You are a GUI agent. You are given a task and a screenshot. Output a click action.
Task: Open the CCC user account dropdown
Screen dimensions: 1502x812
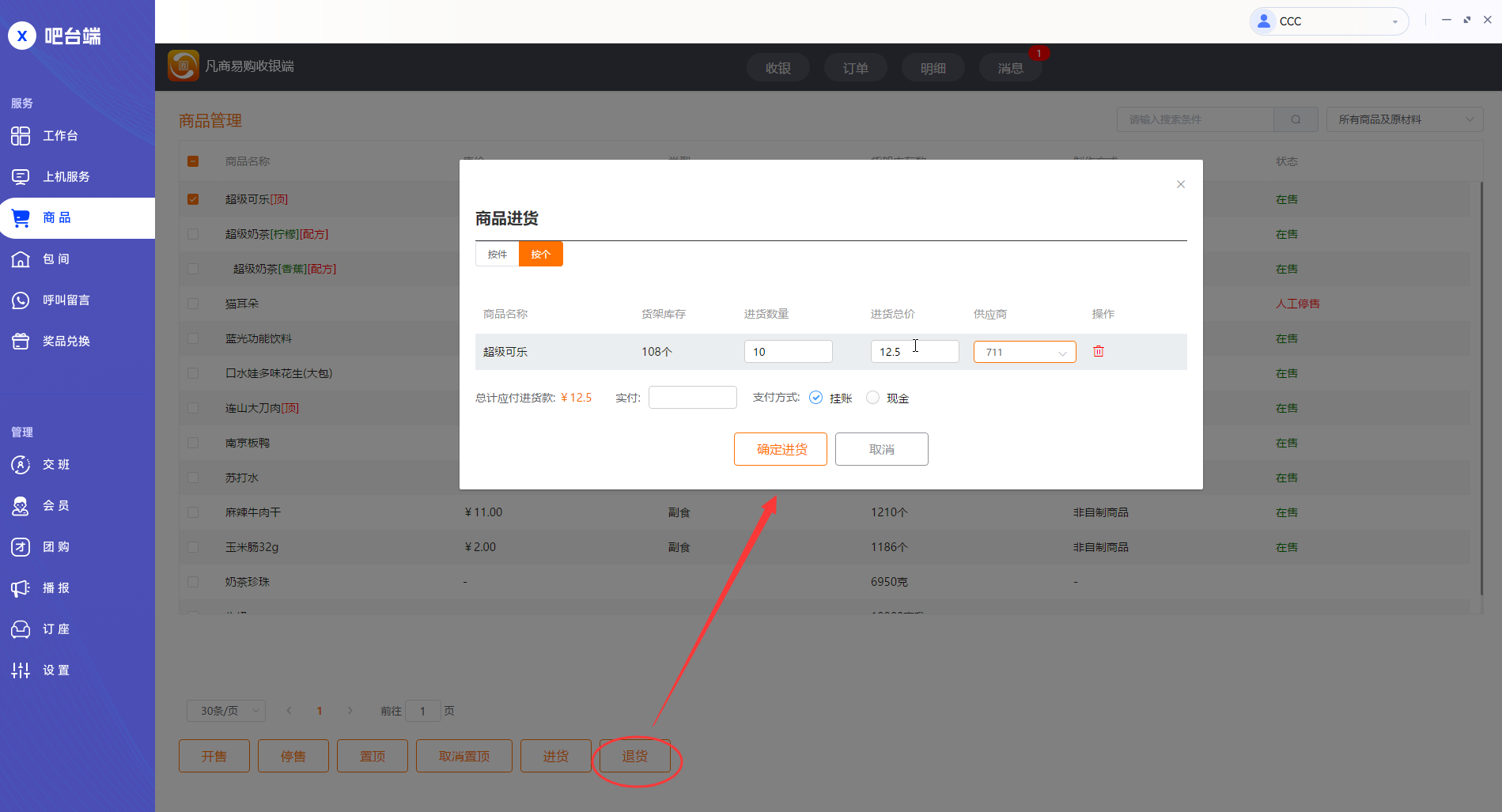1329,21
